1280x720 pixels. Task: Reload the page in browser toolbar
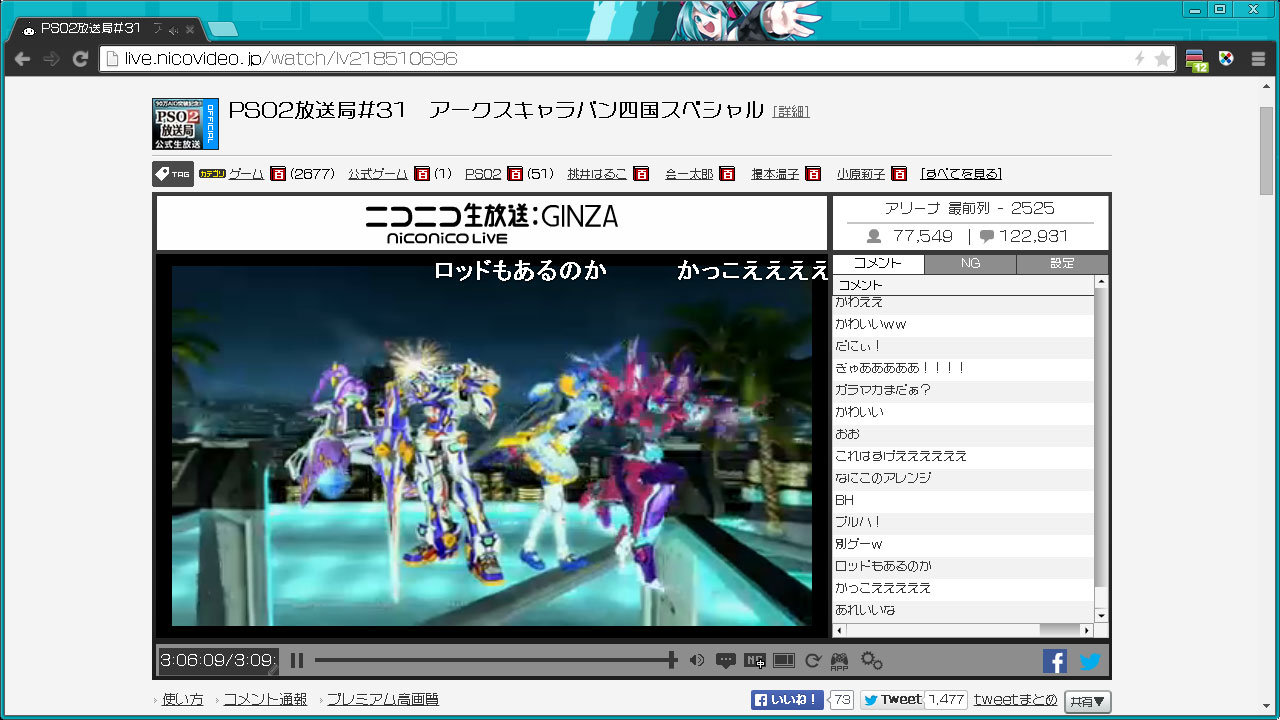(x=80, y=59)
